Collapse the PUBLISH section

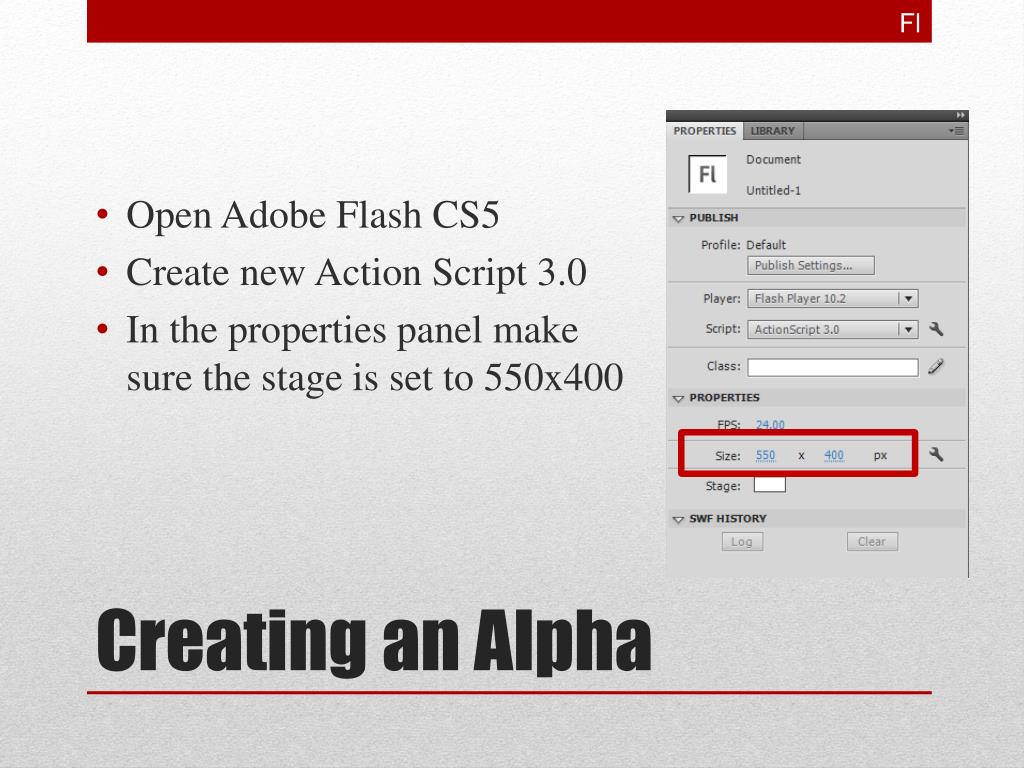point(678,219)
